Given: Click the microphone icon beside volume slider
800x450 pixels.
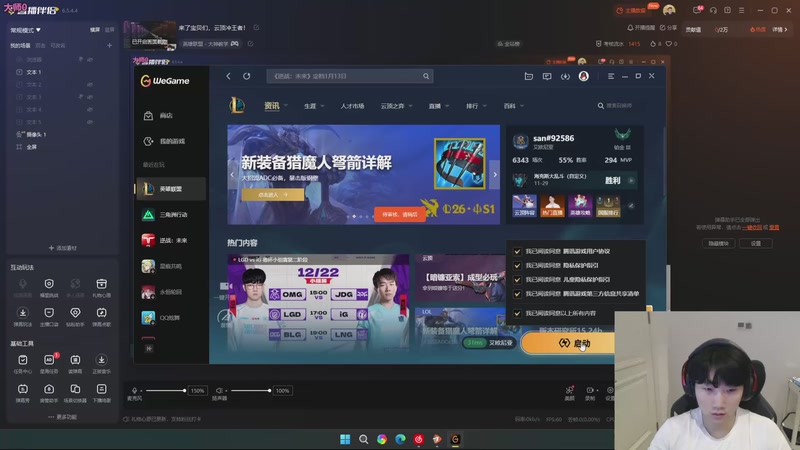Looking at the screenshot, I should point(134,390).
